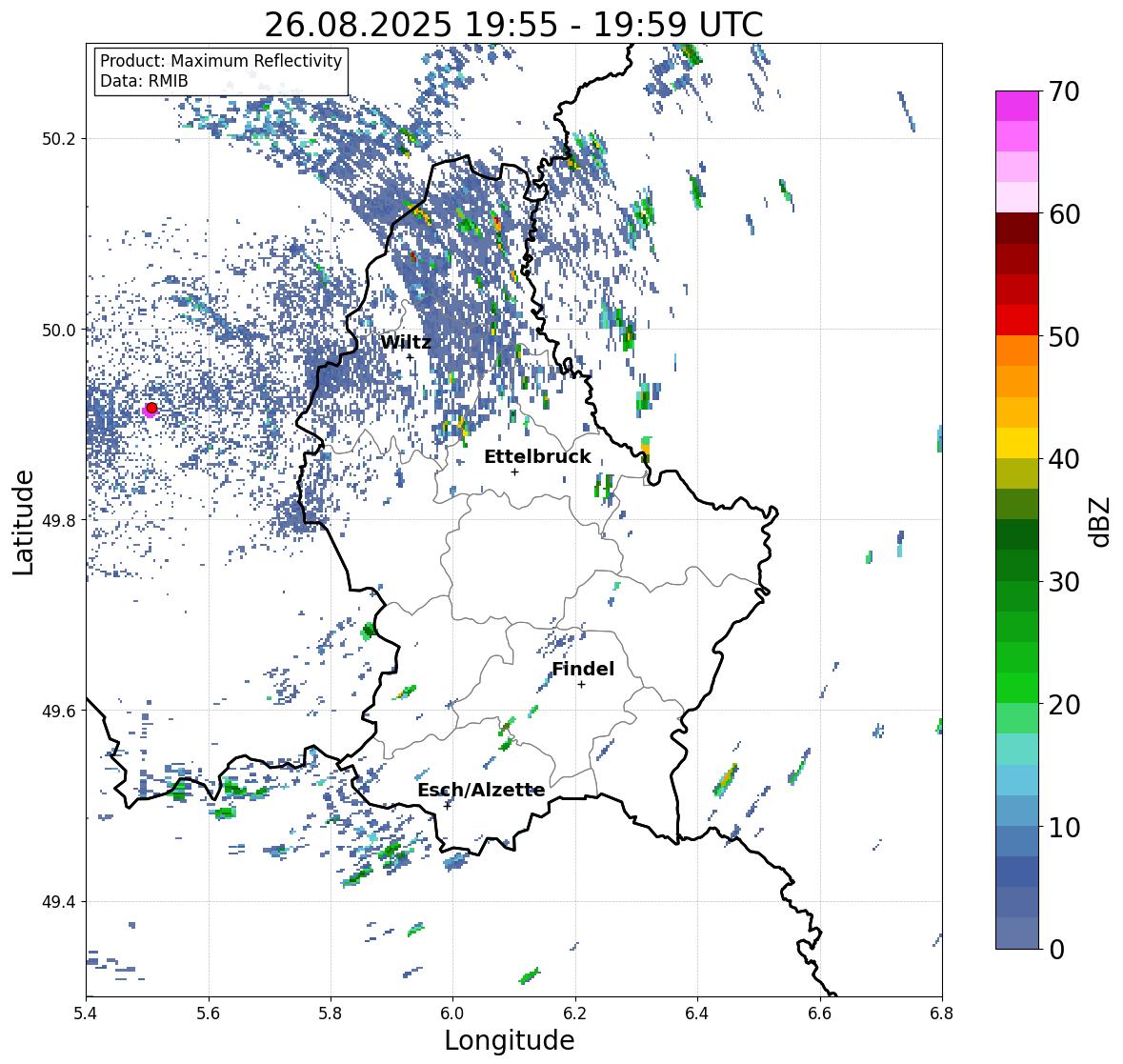Click the longitude tick label 6.2
1123x1064 pixels.
(575, 1013)
